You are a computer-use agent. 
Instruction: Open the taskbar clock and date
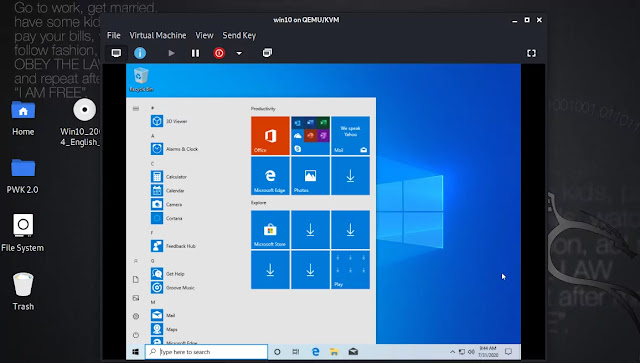pos(488,352)
